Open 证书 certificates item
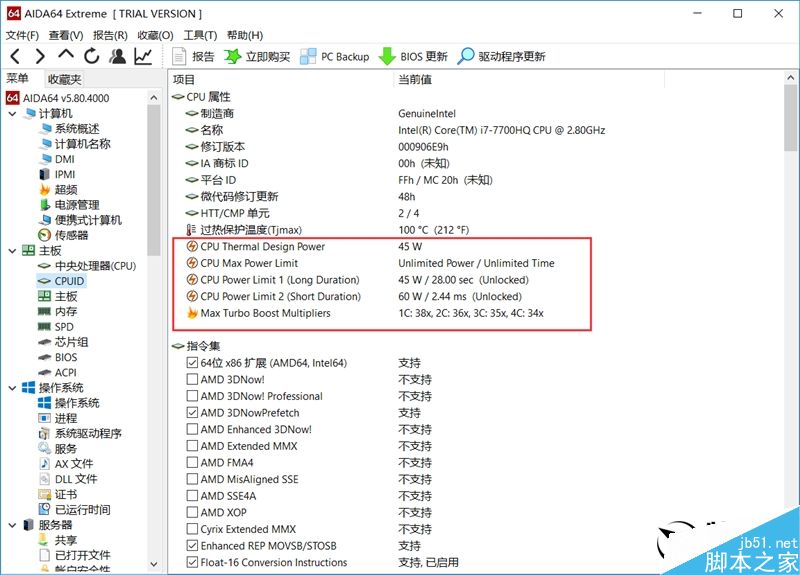The height and width of the screenshot is (575, 800). 58,494
